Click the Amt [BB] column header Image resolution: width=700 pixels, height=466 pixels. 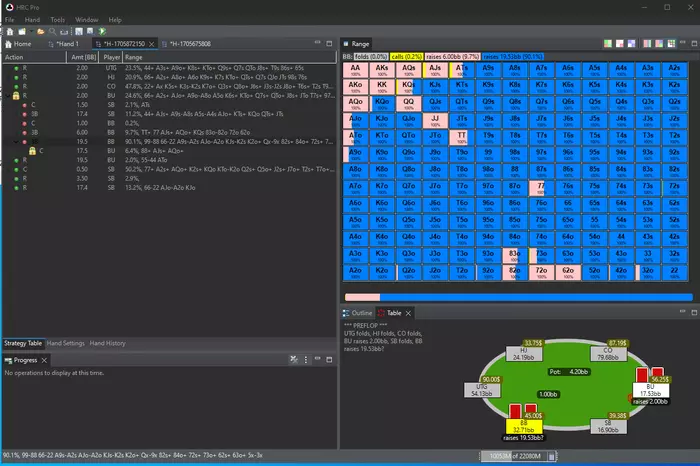[83, 57]
